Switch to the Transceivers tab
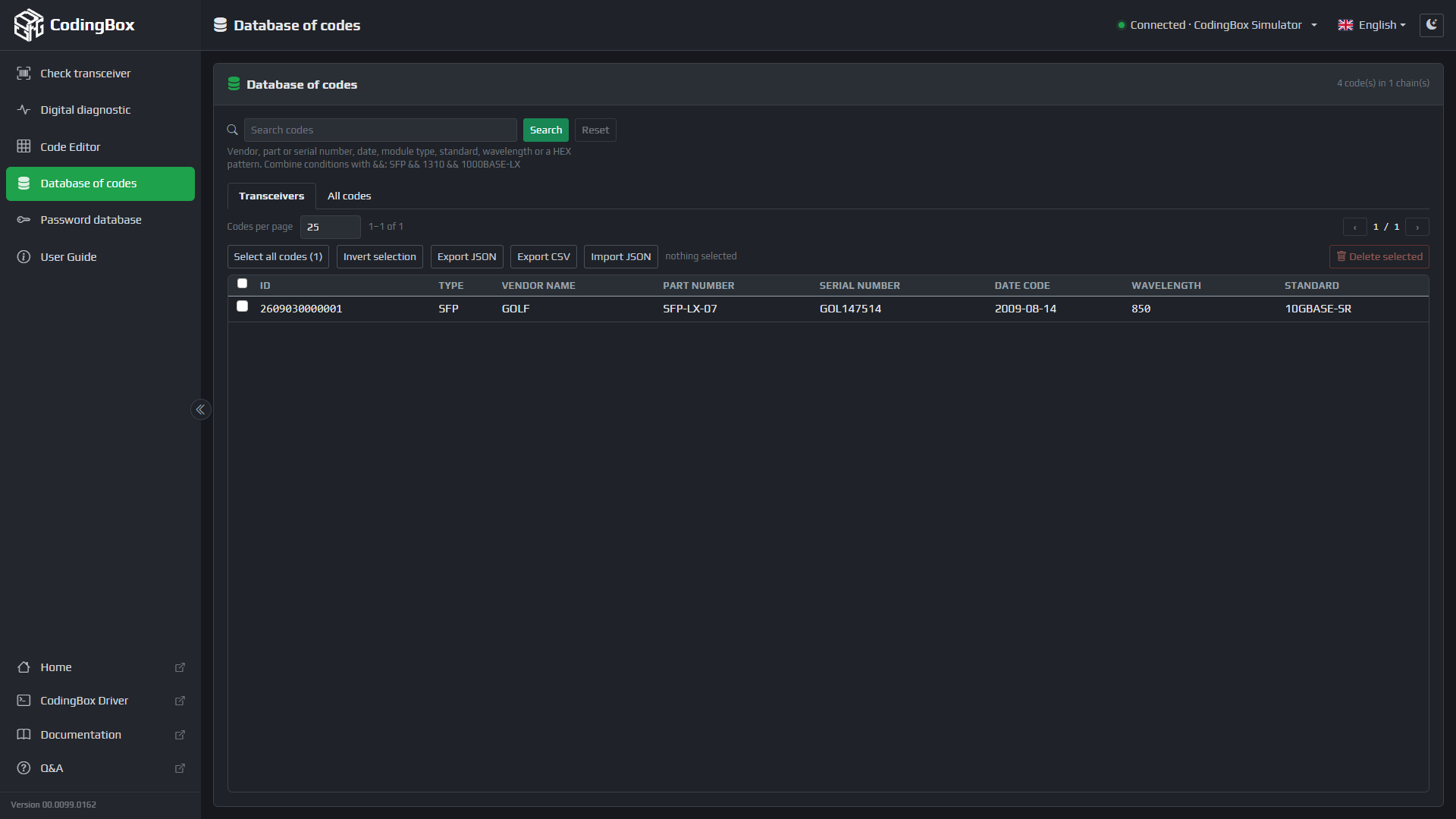 (x=271, y=196)
